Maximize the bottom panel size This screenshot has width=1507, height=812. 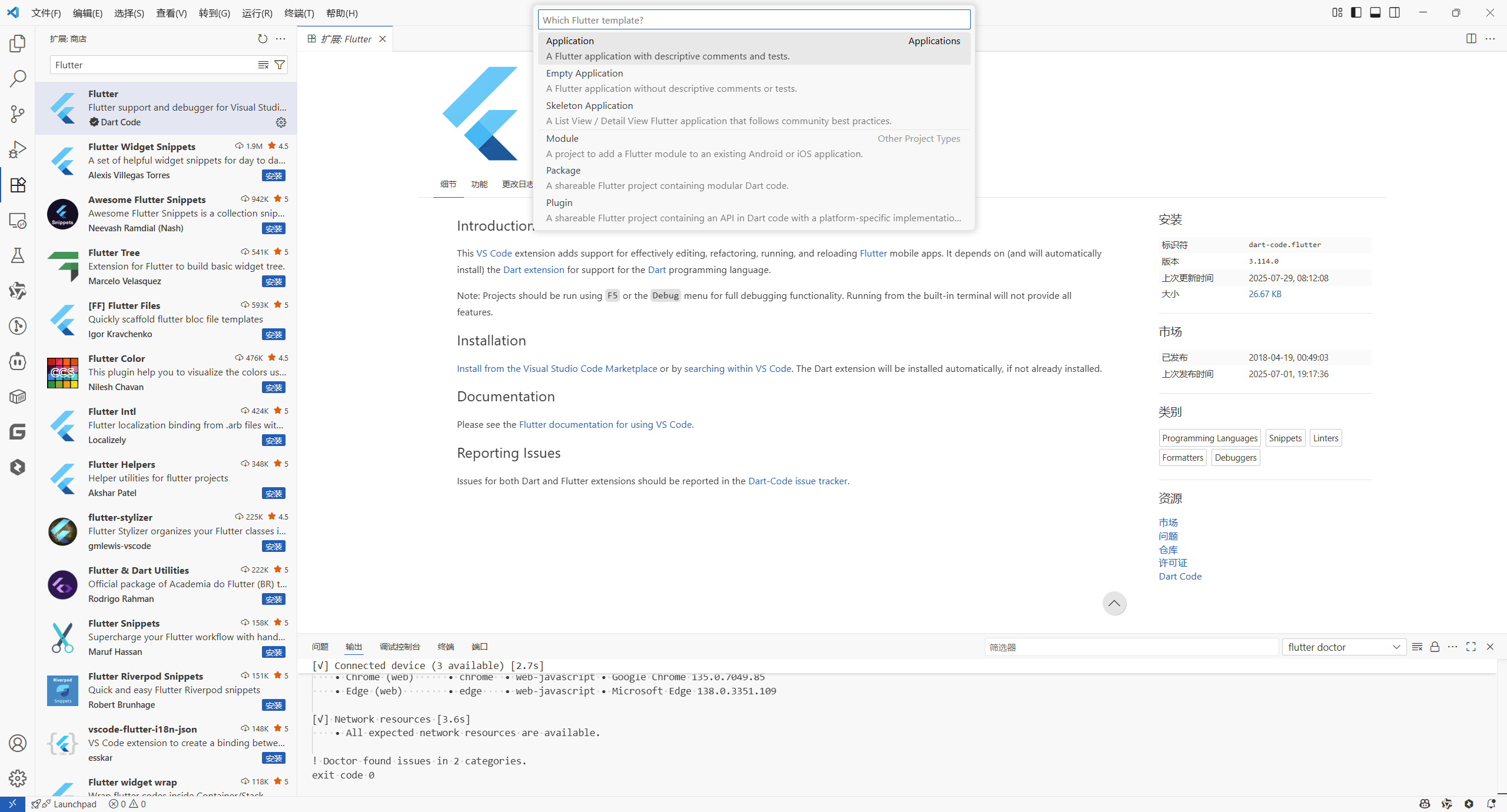click(1471, 647)
